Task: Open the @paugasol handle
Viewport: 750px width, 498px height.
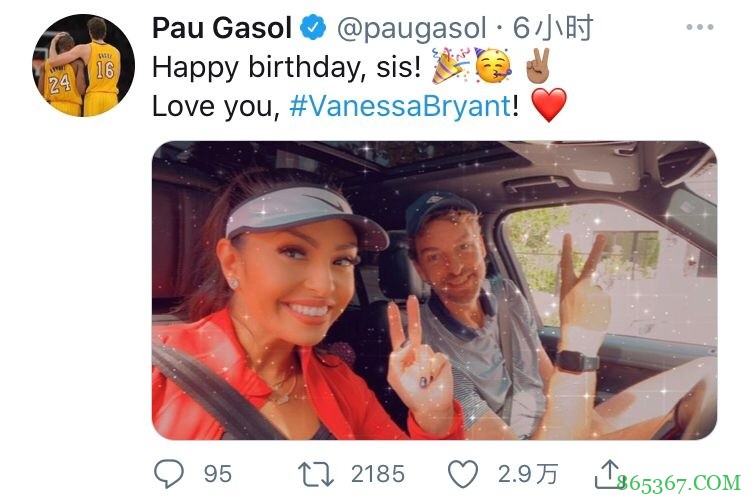Action: click(412, 29)
